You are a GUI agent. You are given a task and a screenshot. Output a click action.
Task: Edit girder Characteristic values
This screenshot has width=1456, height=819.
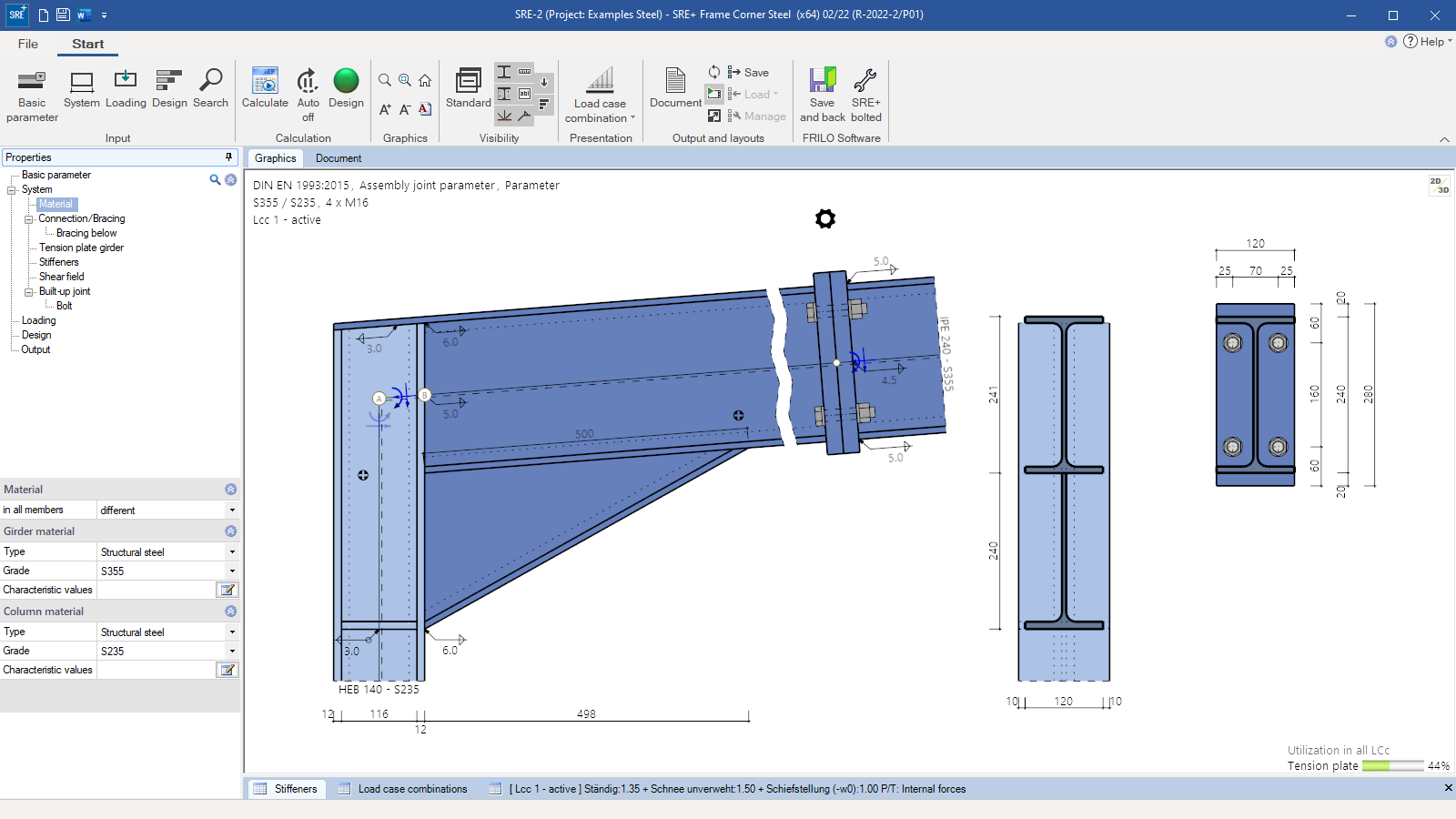[227, 590]
